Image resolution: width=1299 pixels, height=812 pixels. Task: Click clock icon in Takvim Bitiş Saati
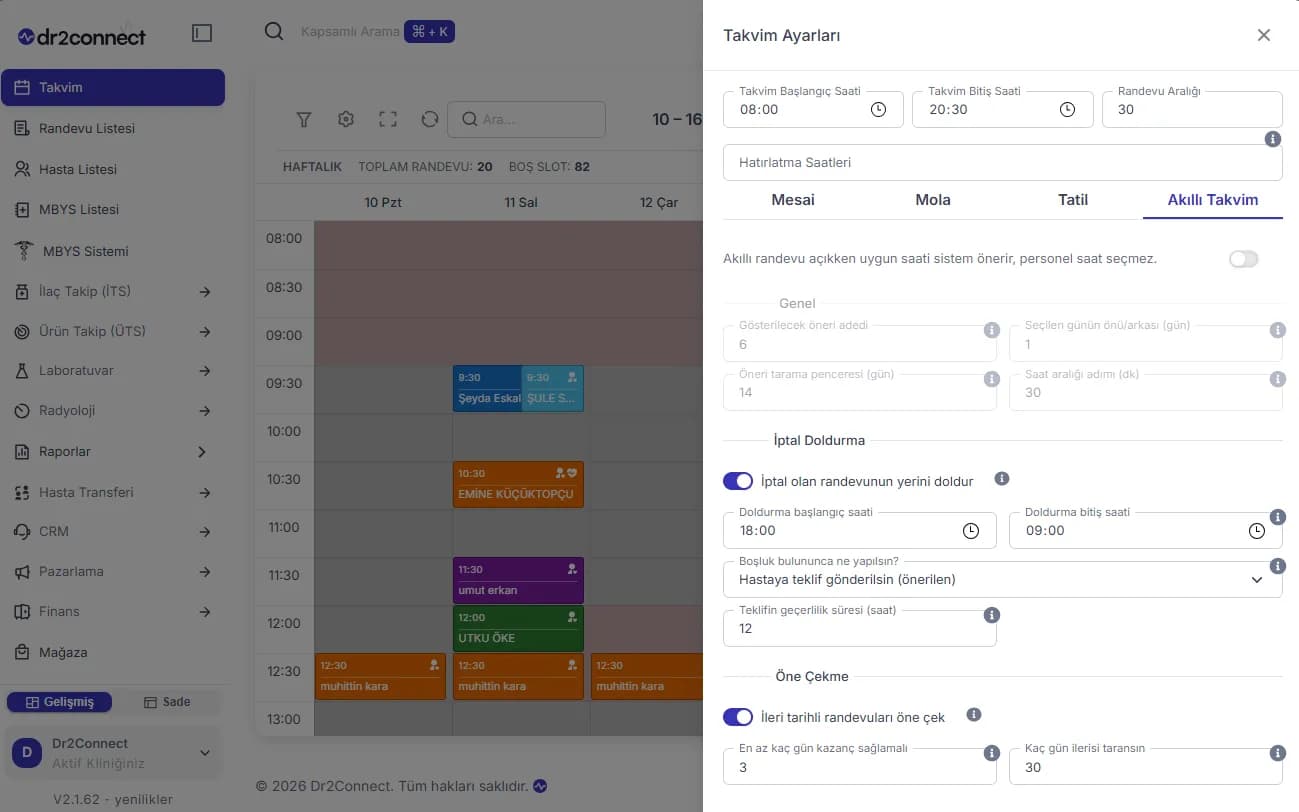(x=1067, y=110)
